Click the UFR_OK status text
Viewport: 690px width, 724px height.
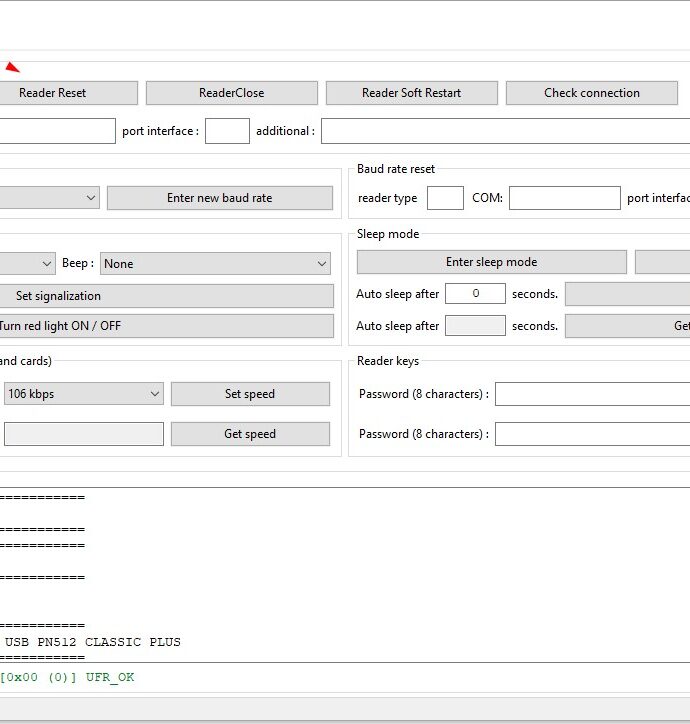click(x=110, y=677)
